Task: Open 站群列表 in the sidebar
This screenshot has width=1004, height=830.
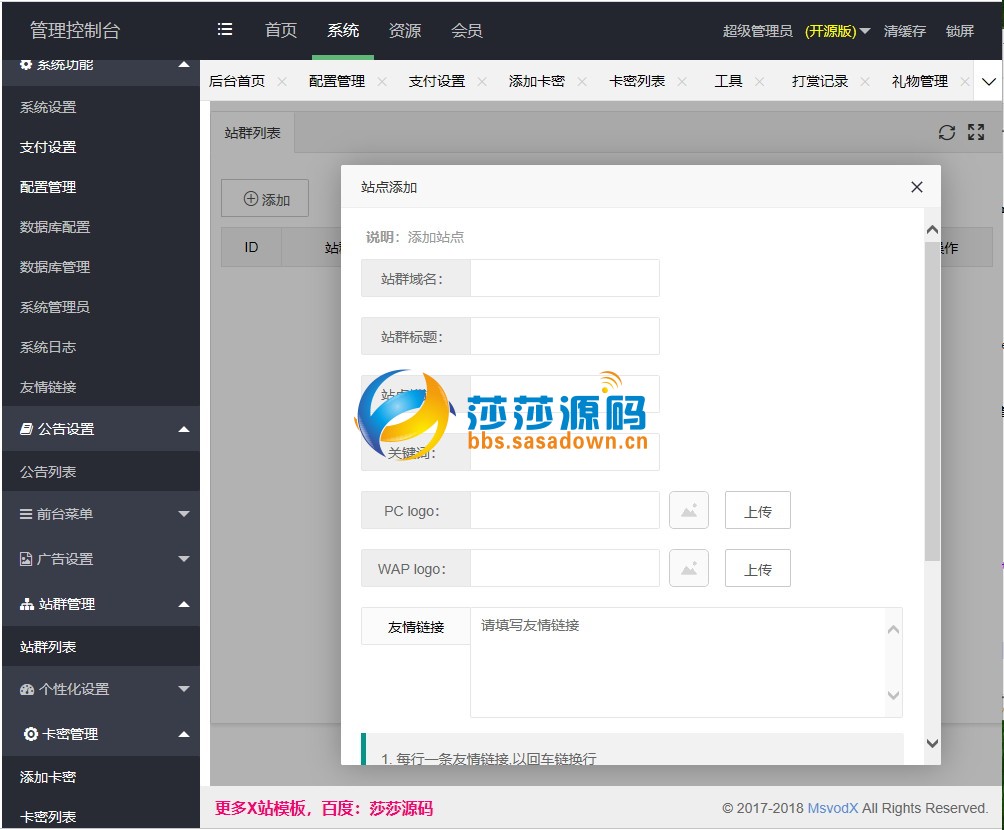Action: [48, 647]
